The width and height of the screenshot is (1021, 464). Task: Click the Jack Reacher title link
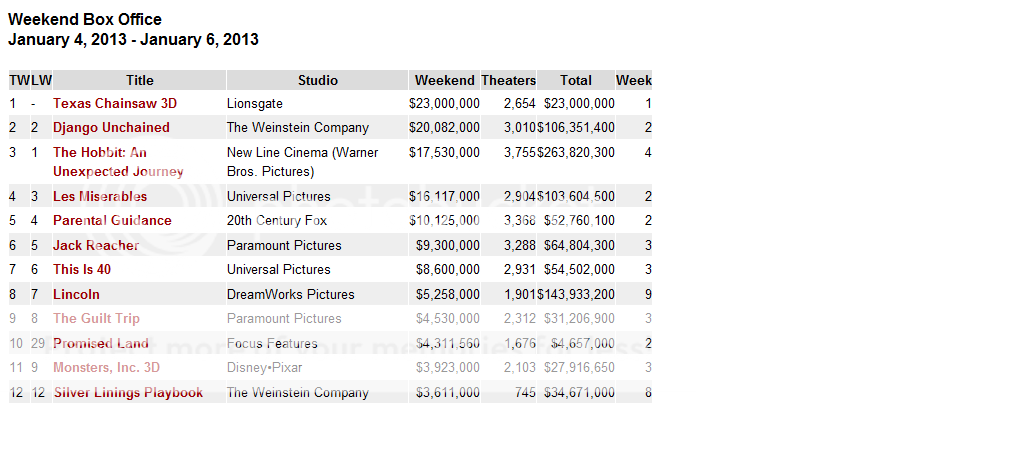pyautogui.click(x=96, y=246)
